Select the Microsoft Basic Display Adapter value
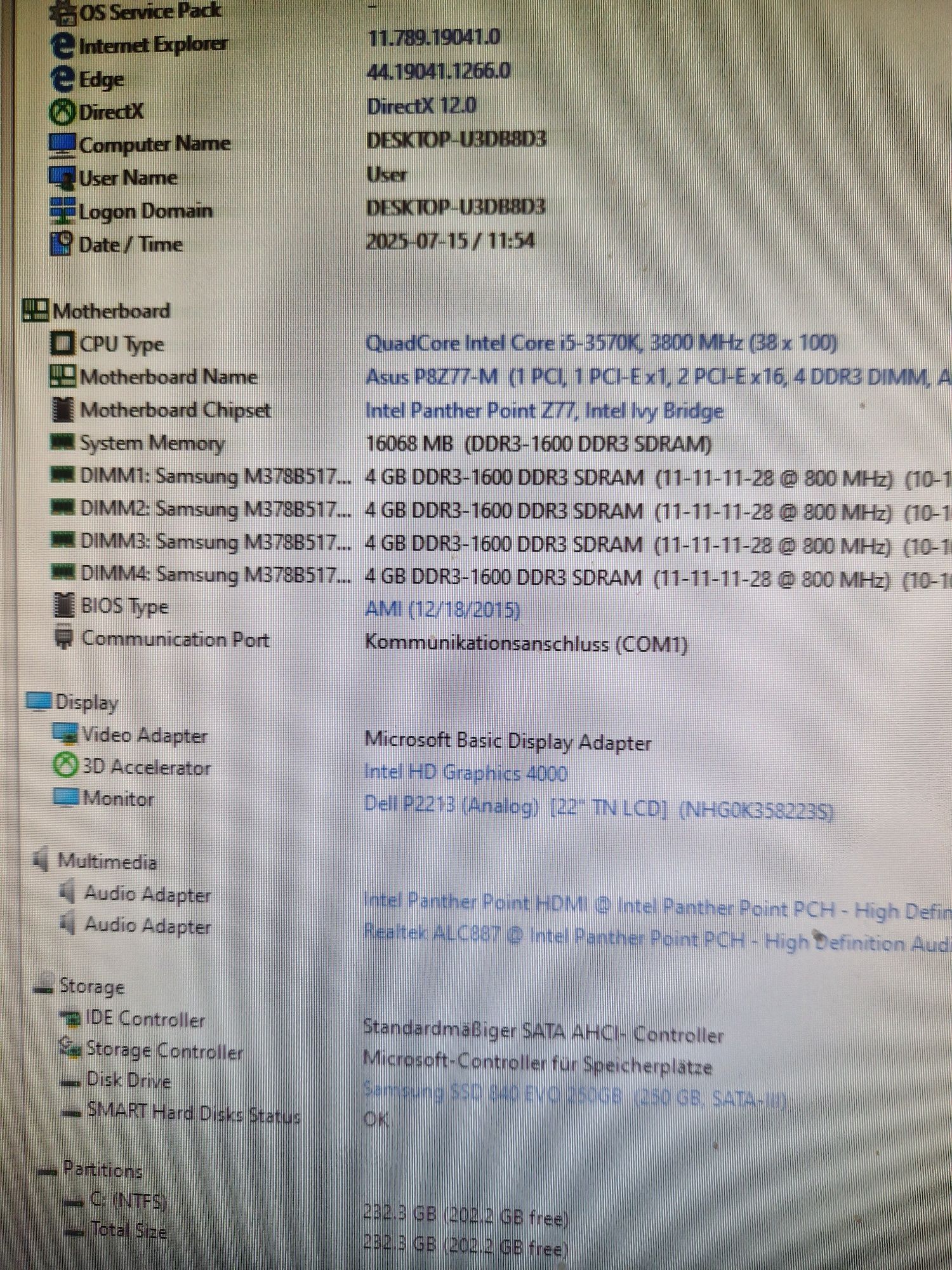The height and width of the screenshot is (1270, 952). pos(508,742)
